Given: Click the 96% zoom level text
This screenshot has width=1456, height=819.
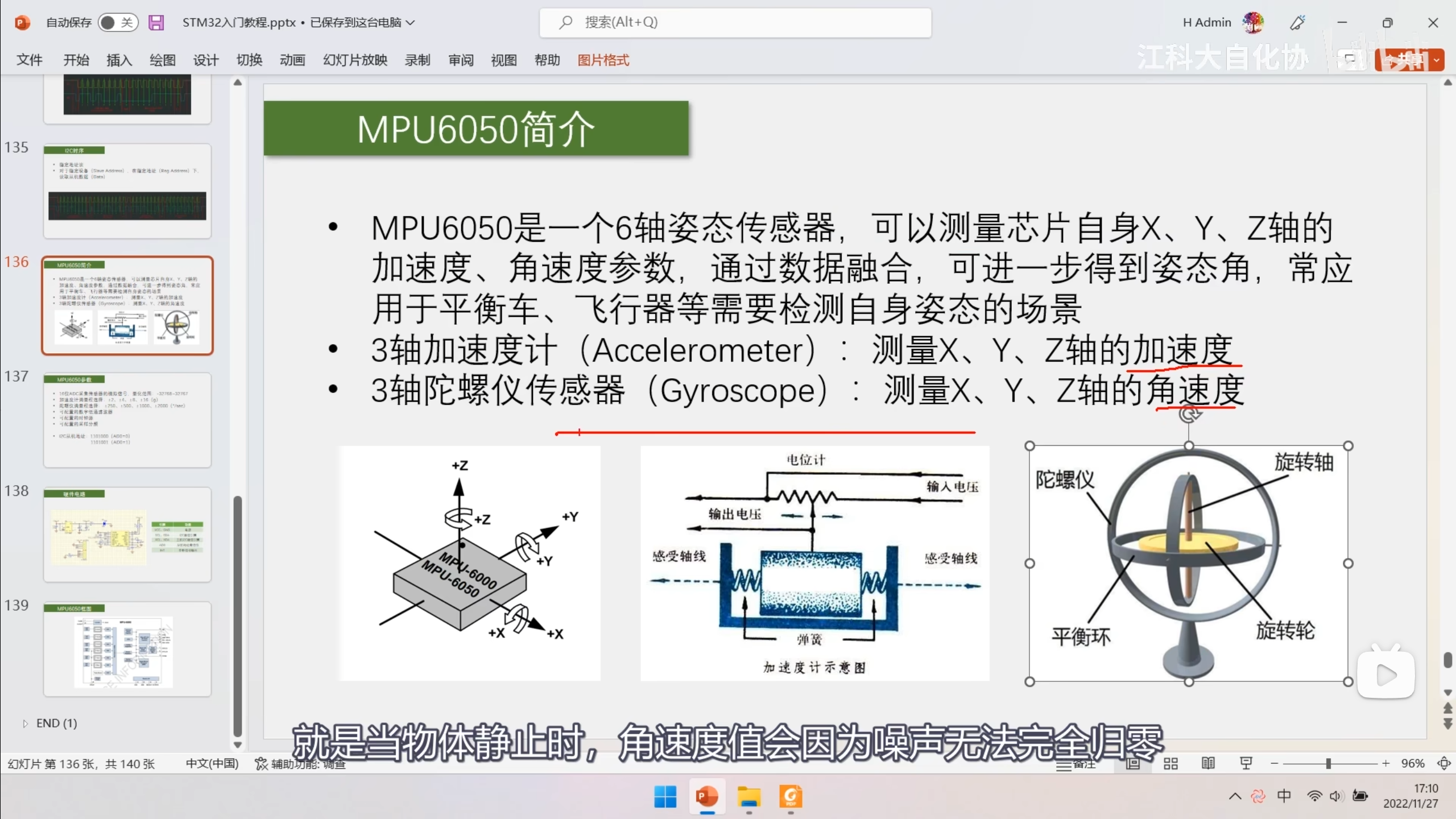Looking at the screenshot, I should click(x=1412, y=764).
